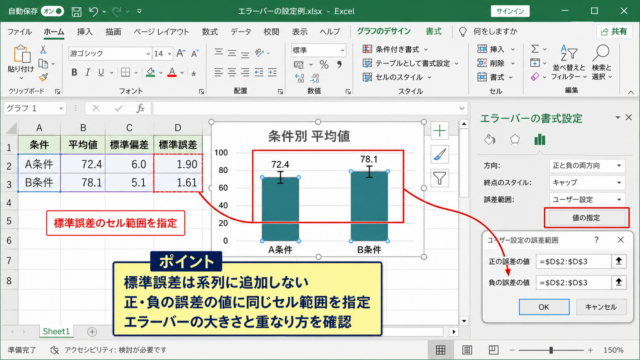The image size is (640, 360).
Task: Click the Format Painter brush icon
Action: [x=43, y=77]
